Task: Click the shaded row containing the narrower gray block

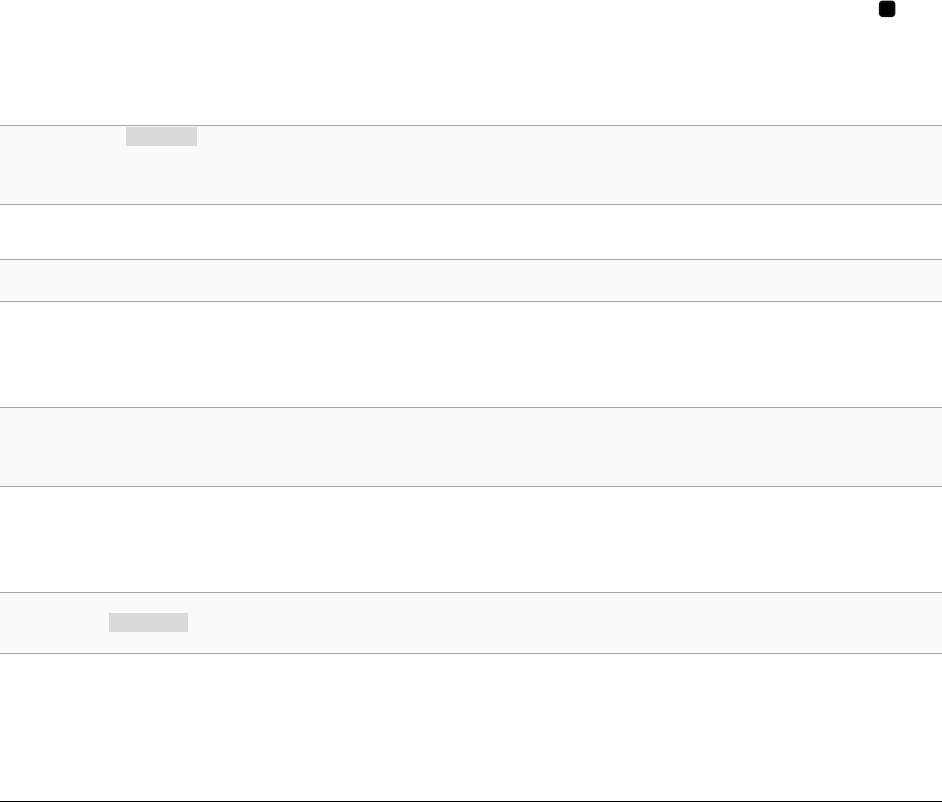Action: click(471, 165)
